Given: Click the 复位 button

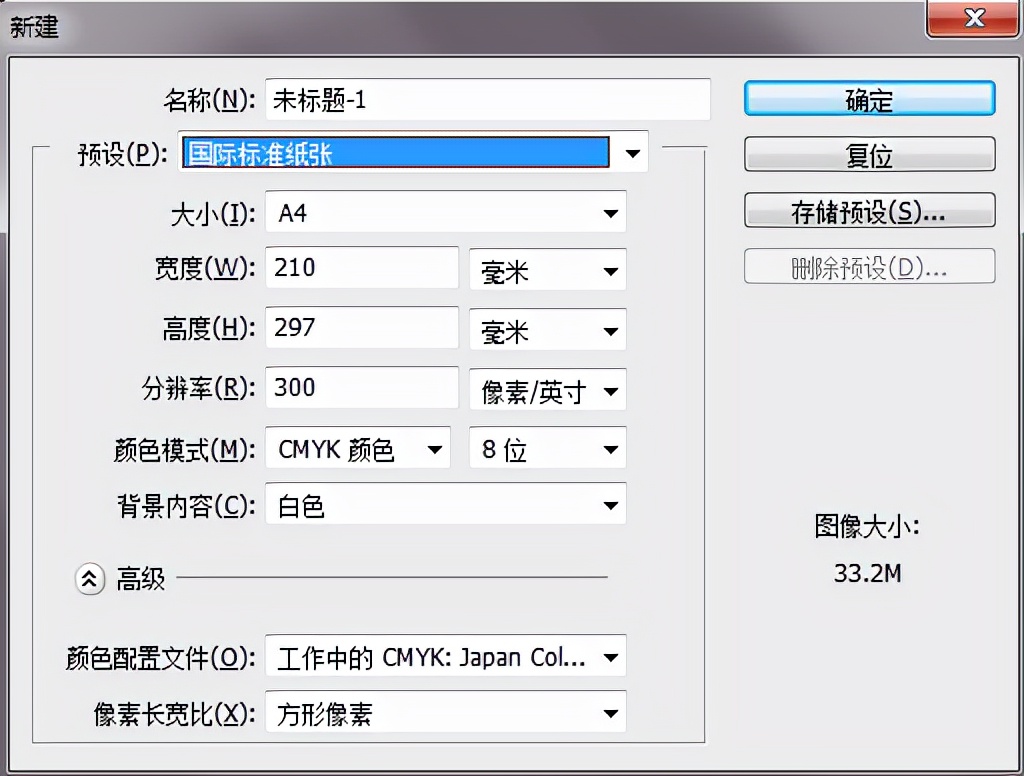Looking at the screenshot, I should tap(869, 155).
